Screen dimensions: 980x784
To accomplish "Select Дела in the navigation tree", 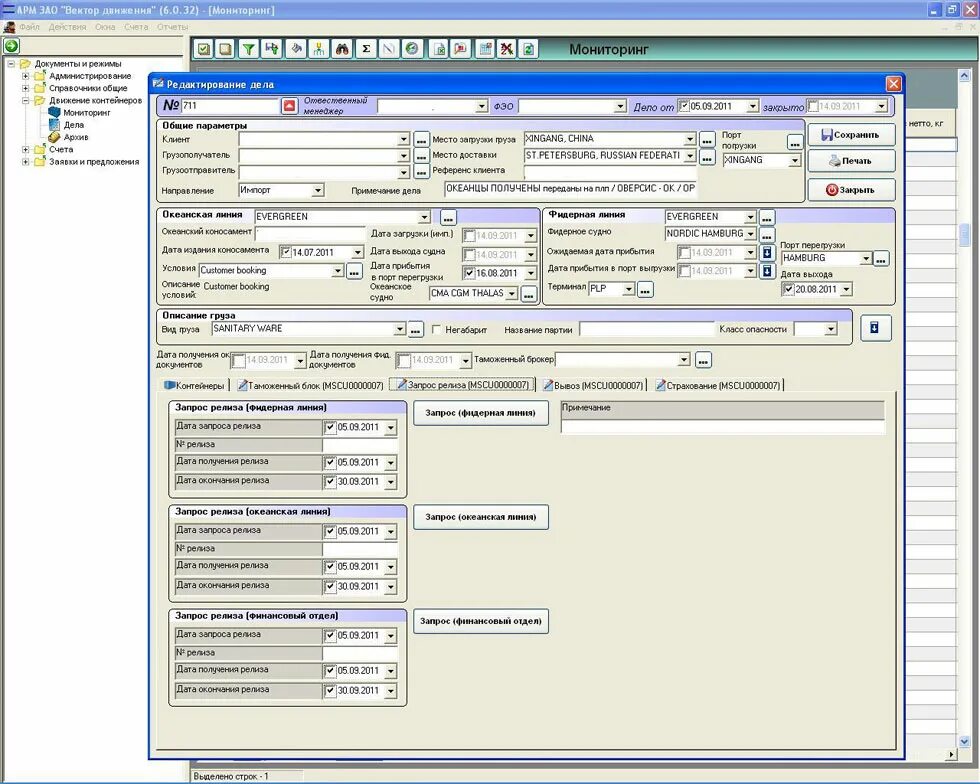I will coord(74,125).
